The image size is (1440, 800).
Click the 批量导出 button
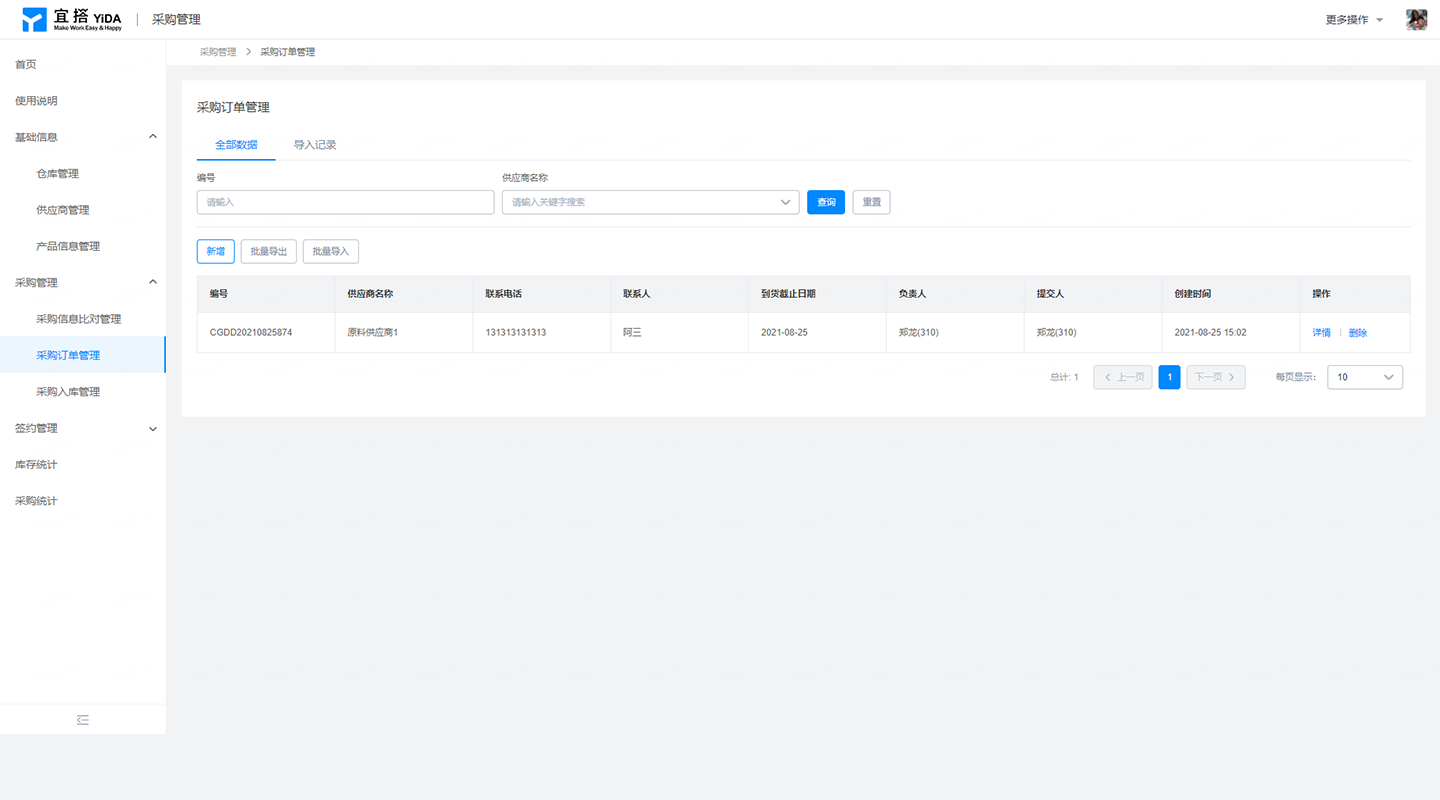[x=269, y=251]
